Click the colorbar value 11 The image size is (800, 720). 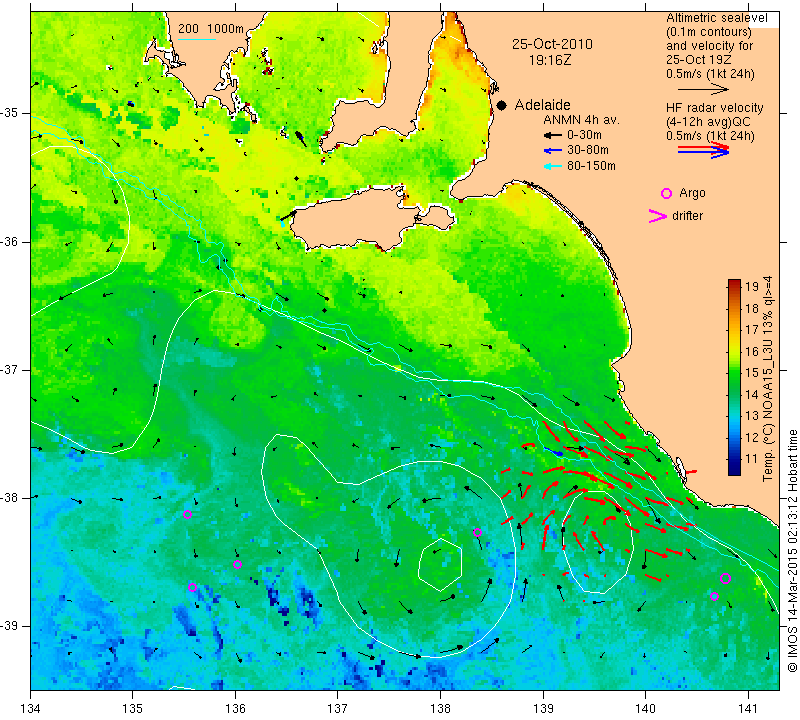click(752, 458)
